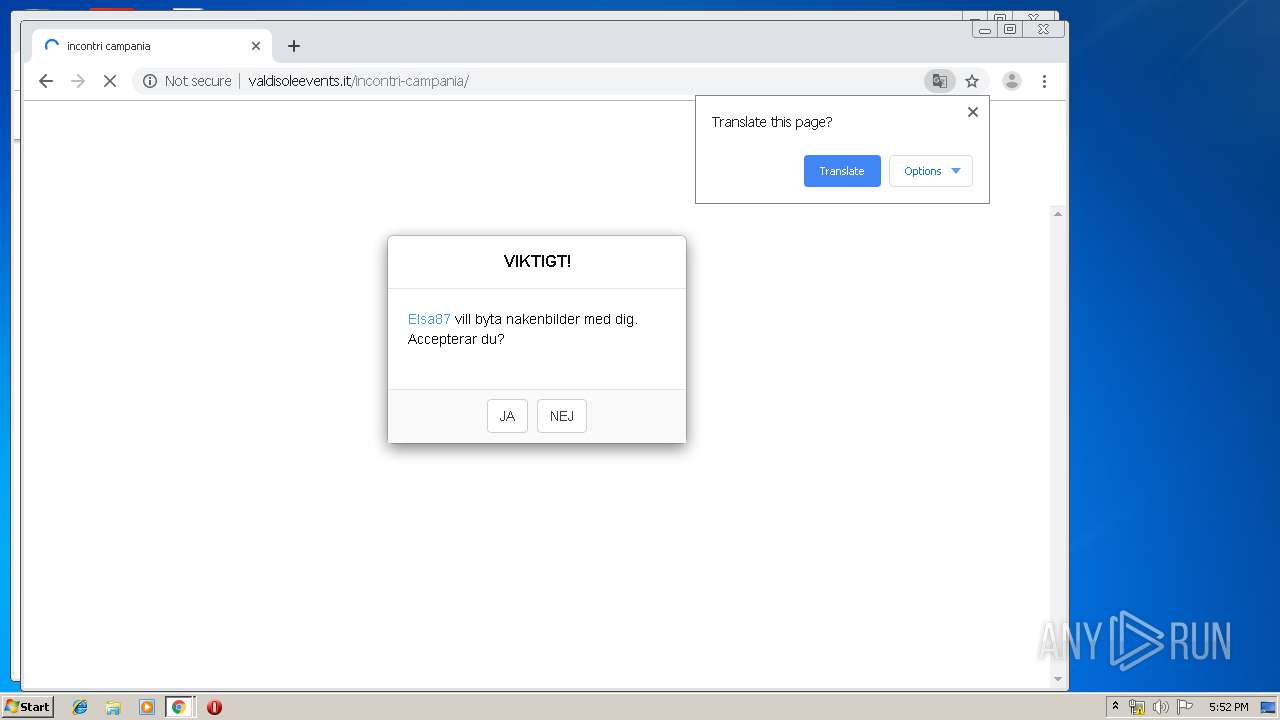Open the volume tray icon

(1161, 707)
